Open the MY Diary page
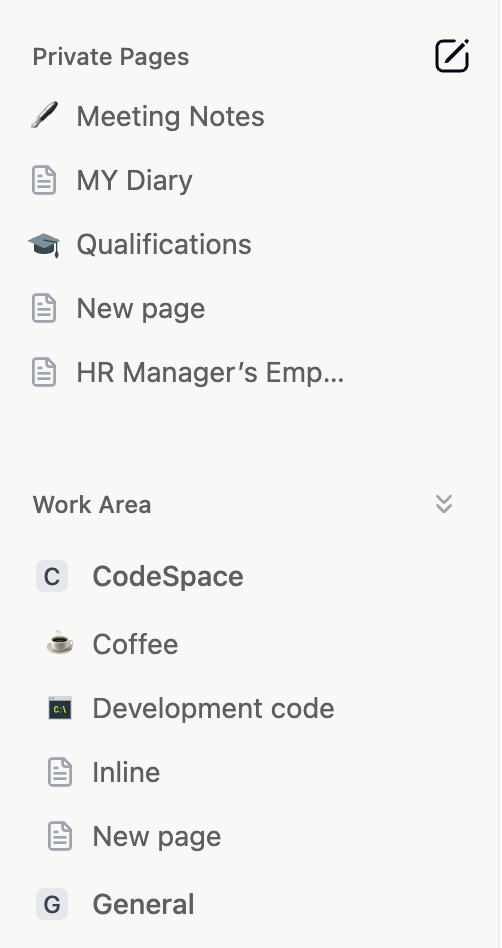502x948 pixels. [134, 180]
